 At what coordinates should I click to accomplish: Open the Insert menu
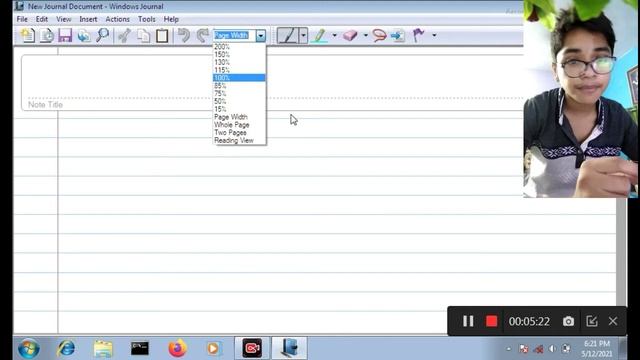click(x=88, y=19)
